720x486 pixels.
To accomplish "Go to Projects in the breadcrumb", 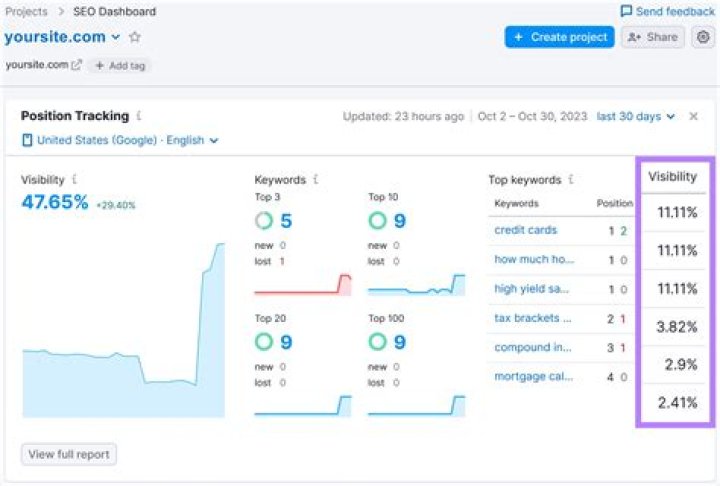I will click(25, 11).
